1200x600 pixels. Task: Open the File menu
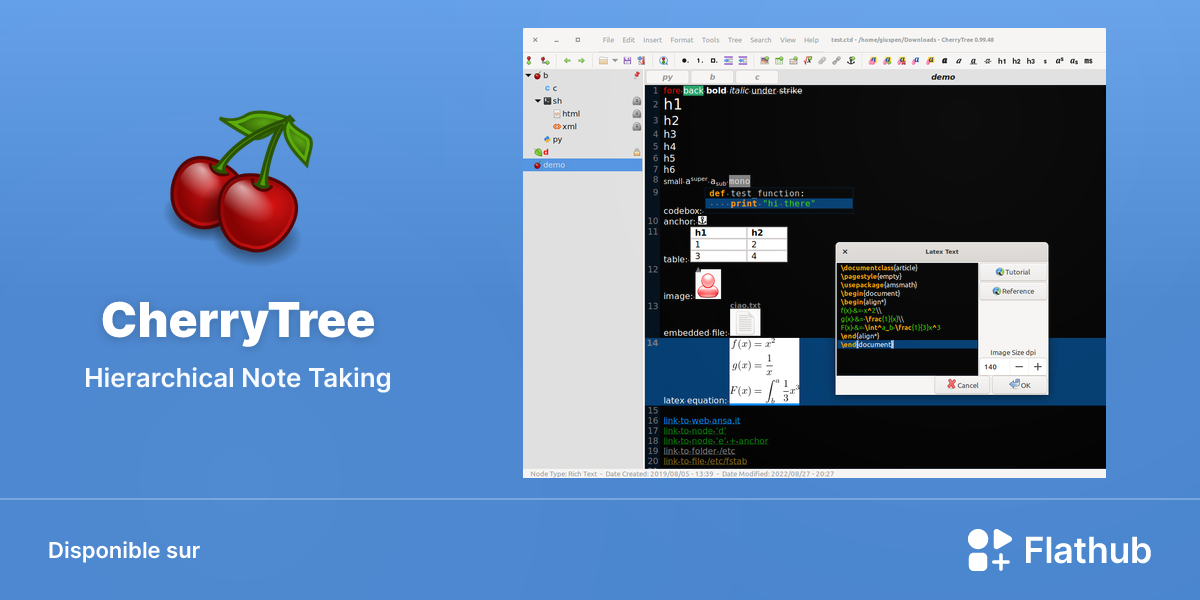click(608, 40)
